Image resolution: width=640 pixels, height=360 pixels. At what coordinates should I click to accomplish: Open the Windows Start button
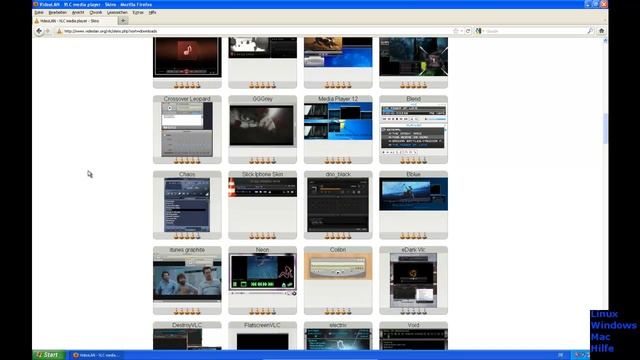tap(49, 355)
